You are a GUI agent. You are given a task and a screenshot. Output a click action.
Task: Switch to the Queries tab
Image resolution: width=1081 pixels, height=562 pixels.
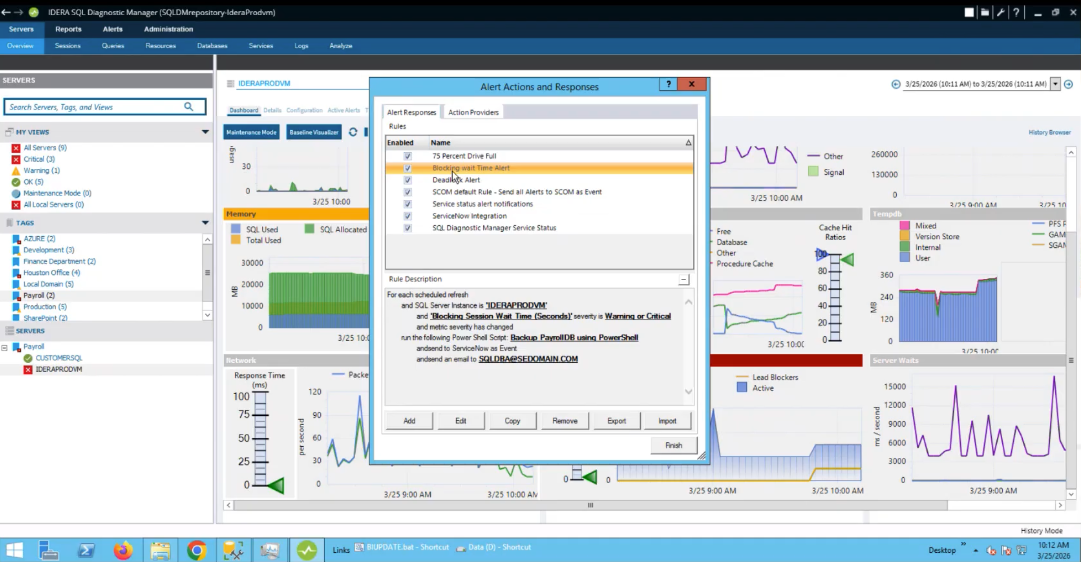pos(113,46)
